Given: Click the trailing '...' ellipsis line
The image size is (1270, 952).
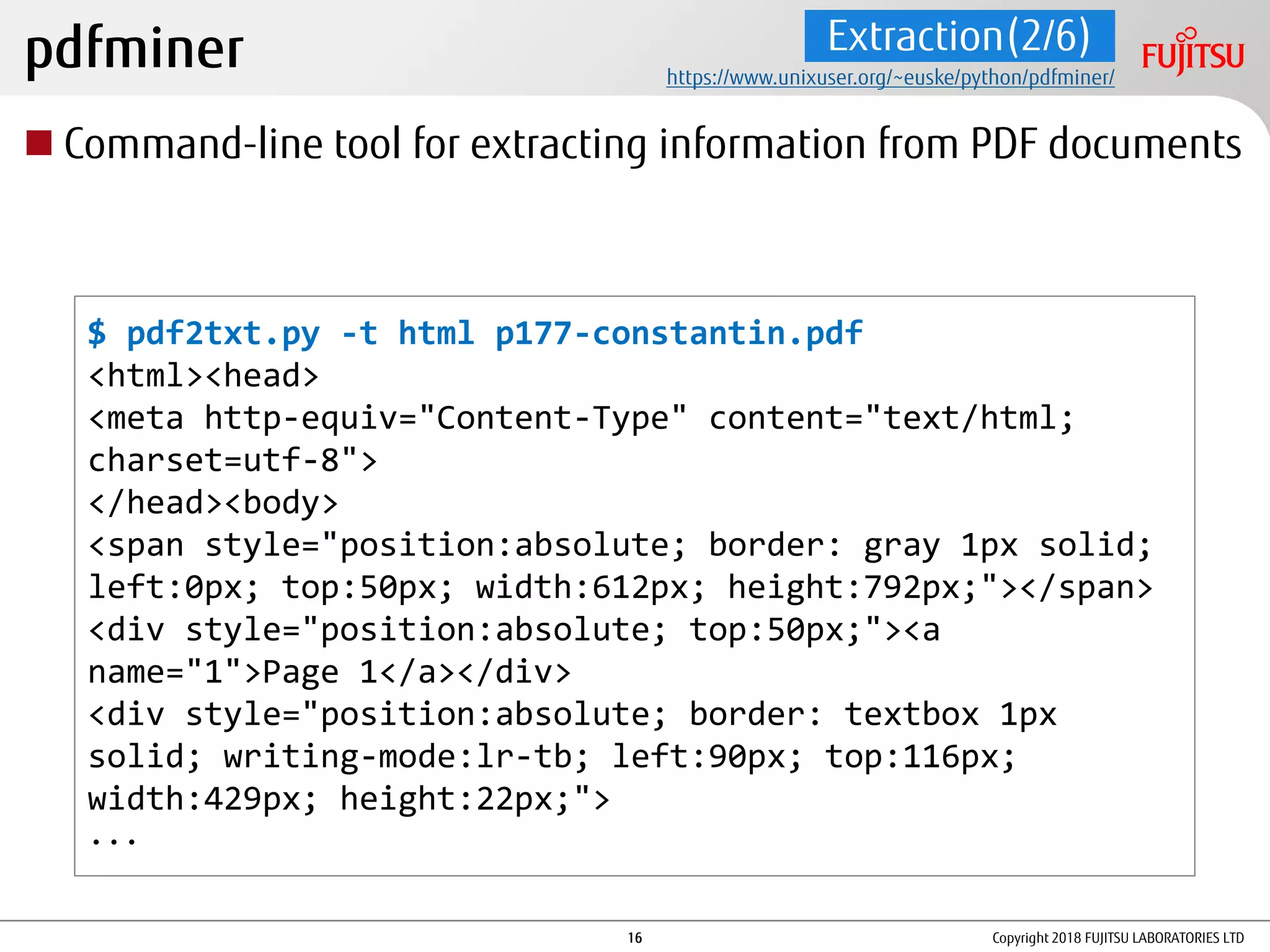Looking at the screenshot, I should pos(112,840).
